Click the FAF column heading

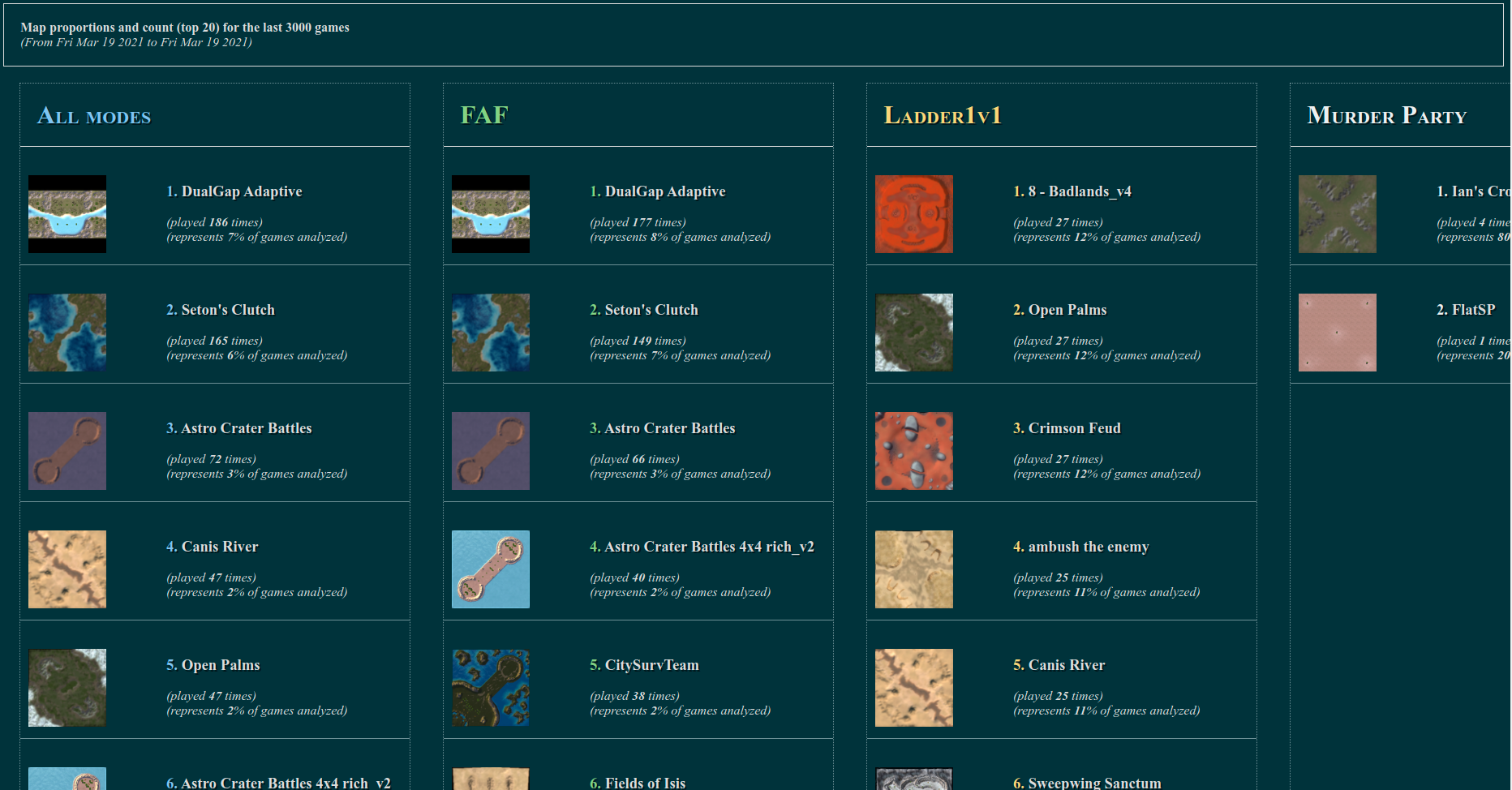(484, 115)
